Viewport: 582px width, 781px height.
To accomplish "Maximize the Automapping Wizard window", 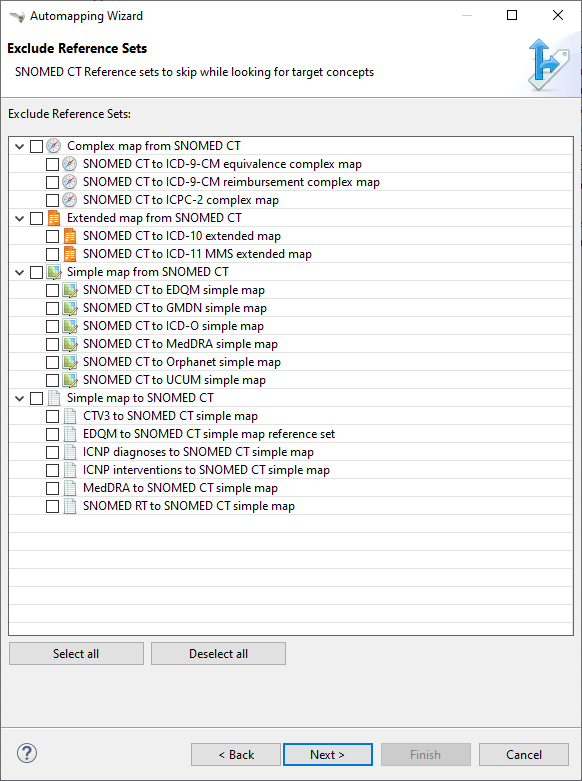I will point(512,15).
